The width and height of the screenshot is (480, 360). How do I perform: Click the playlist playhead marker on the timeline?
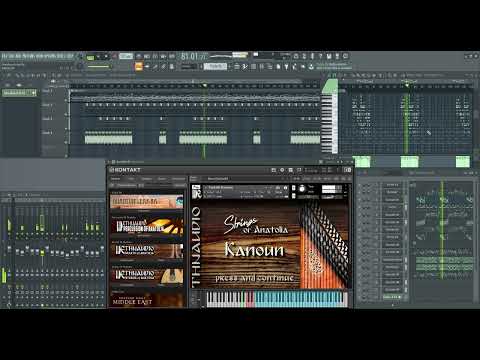[204, 85]
